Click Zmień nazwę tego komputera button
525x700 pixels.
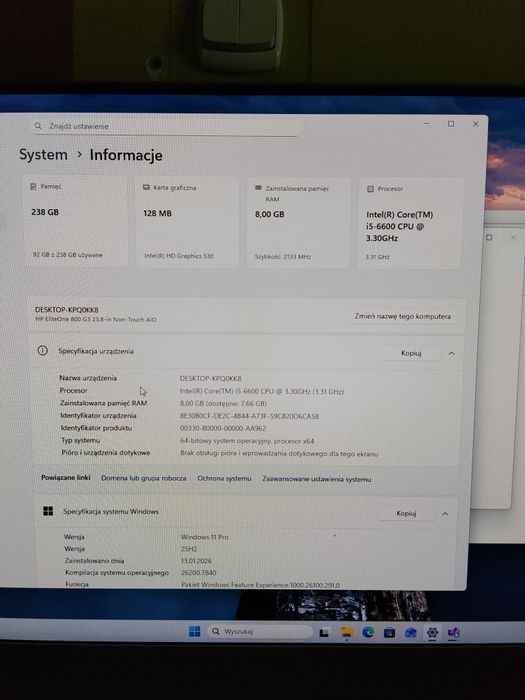tap(403, 316)
